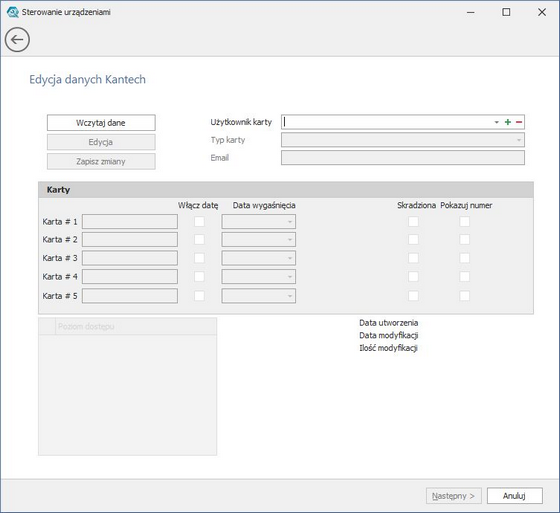Click the Data utworzenia label

click(x=389, y=323)
